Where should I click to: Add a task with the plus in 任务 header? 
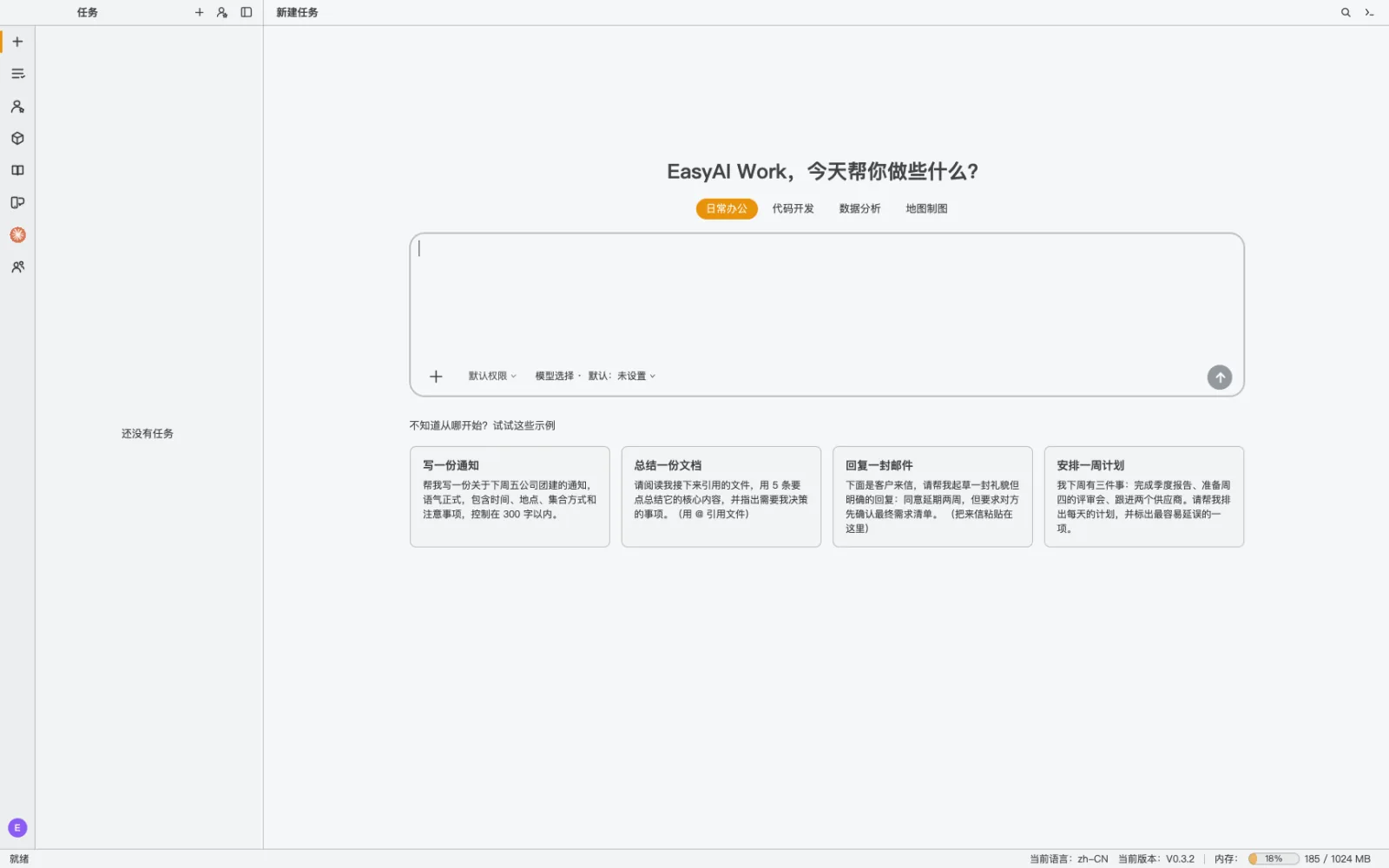(200, 12)
